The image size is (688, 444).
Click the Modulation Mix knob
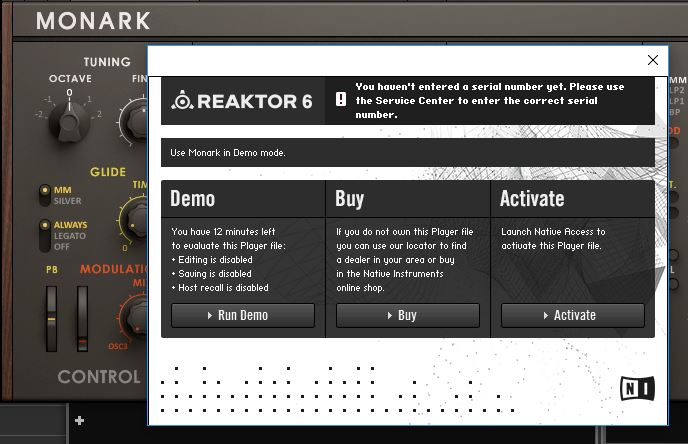click(134, 317)
